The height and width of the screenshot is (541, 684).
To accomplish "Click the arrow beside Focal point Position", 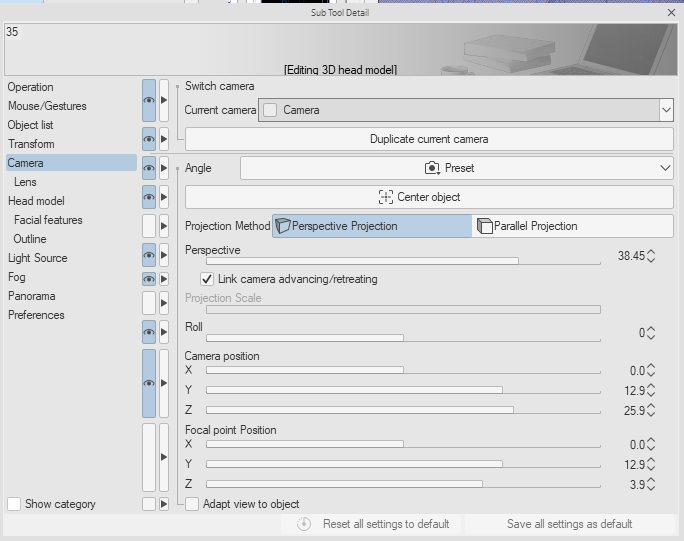I will [x=164, y=457].
